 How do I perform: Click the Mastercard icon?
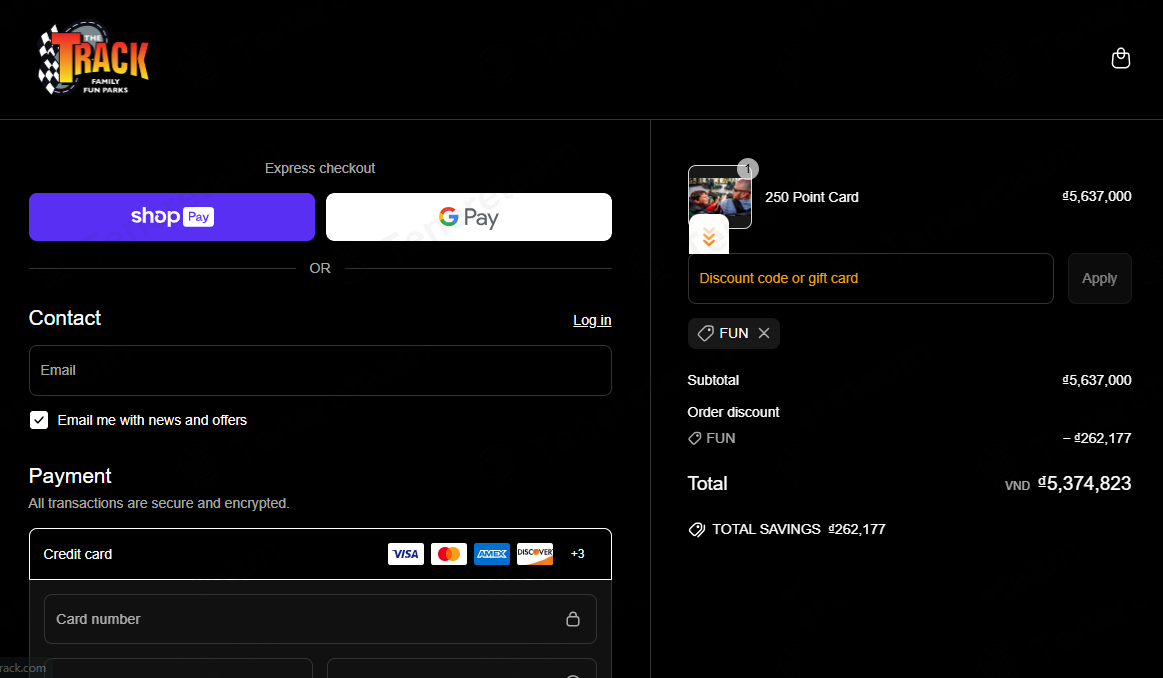pyautogui.click(x=449, y=554)
